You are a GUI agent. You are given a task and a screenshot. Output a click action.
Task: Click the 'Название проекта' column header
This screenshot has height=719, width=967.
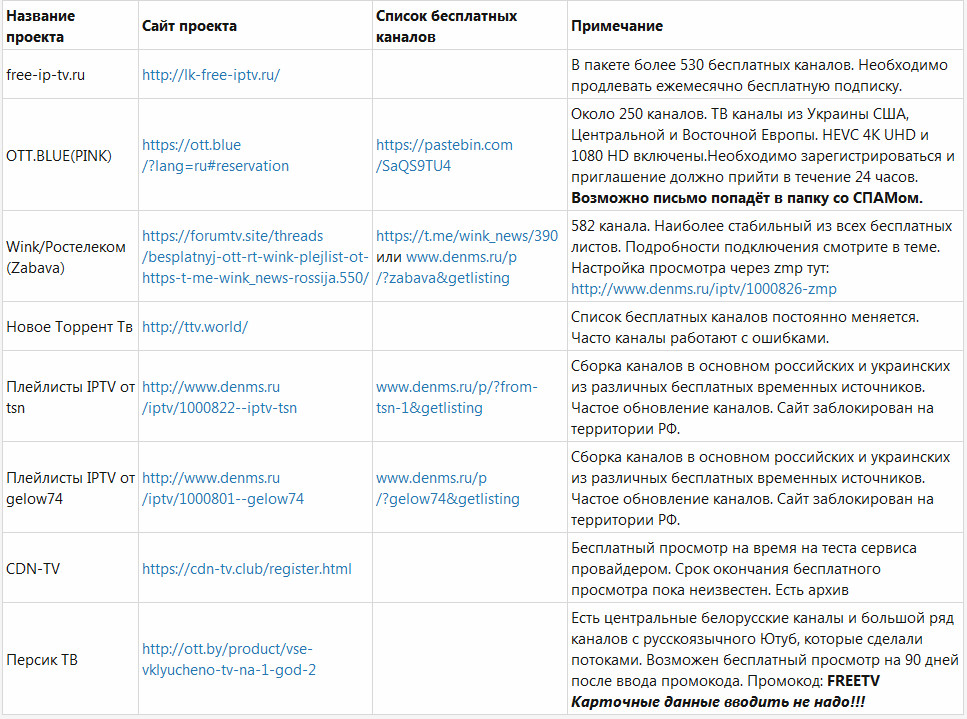pyautogui.click(x=41, y=26)
